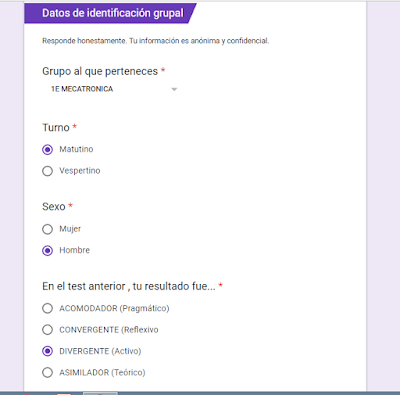The image size is (400, 395).
Task: Click the dropdown arrow beside 1E MECATRONICA
Action: click(174, 89)
